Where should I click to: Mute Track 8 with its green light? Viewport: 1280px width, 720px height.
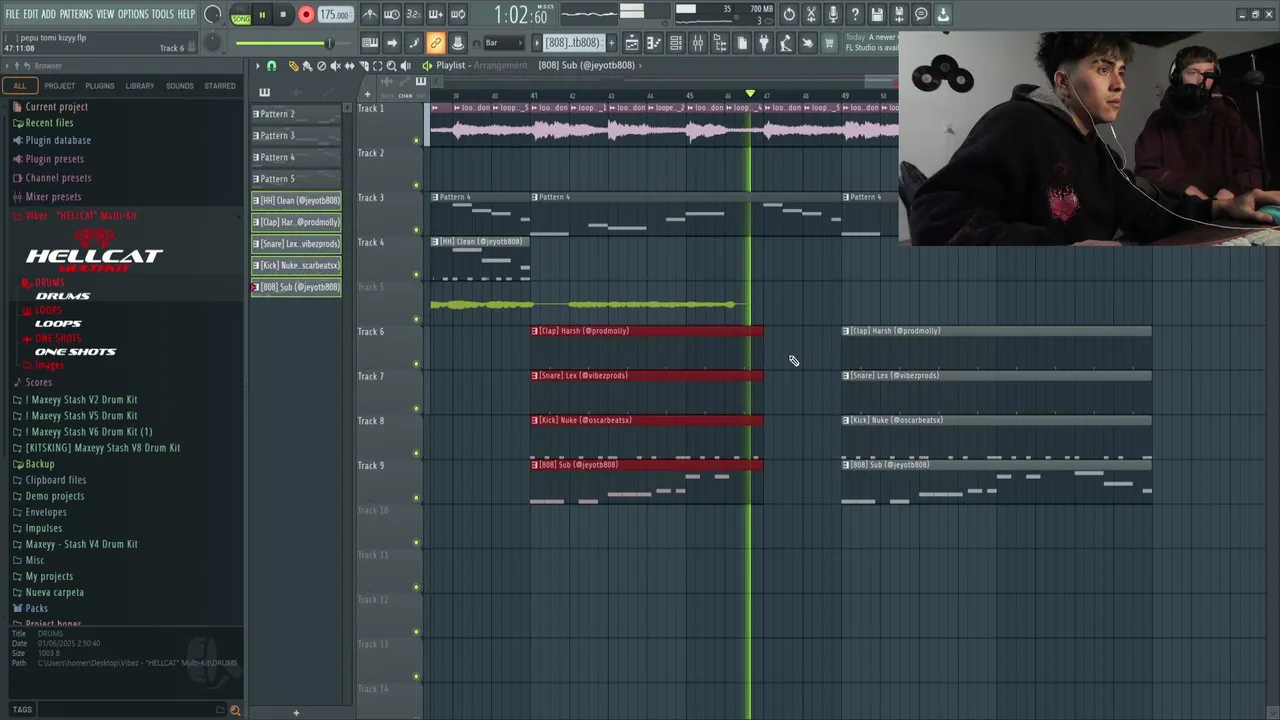click(x=416, y=453)
